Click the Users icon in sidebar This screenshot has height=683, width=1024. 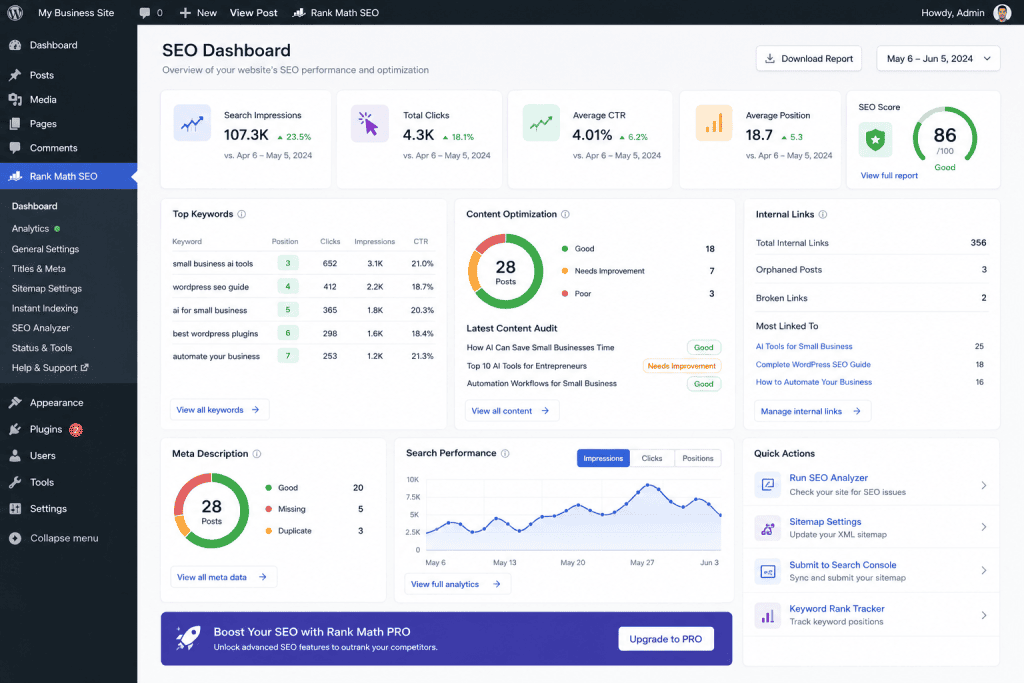click(x=15, y=456)
